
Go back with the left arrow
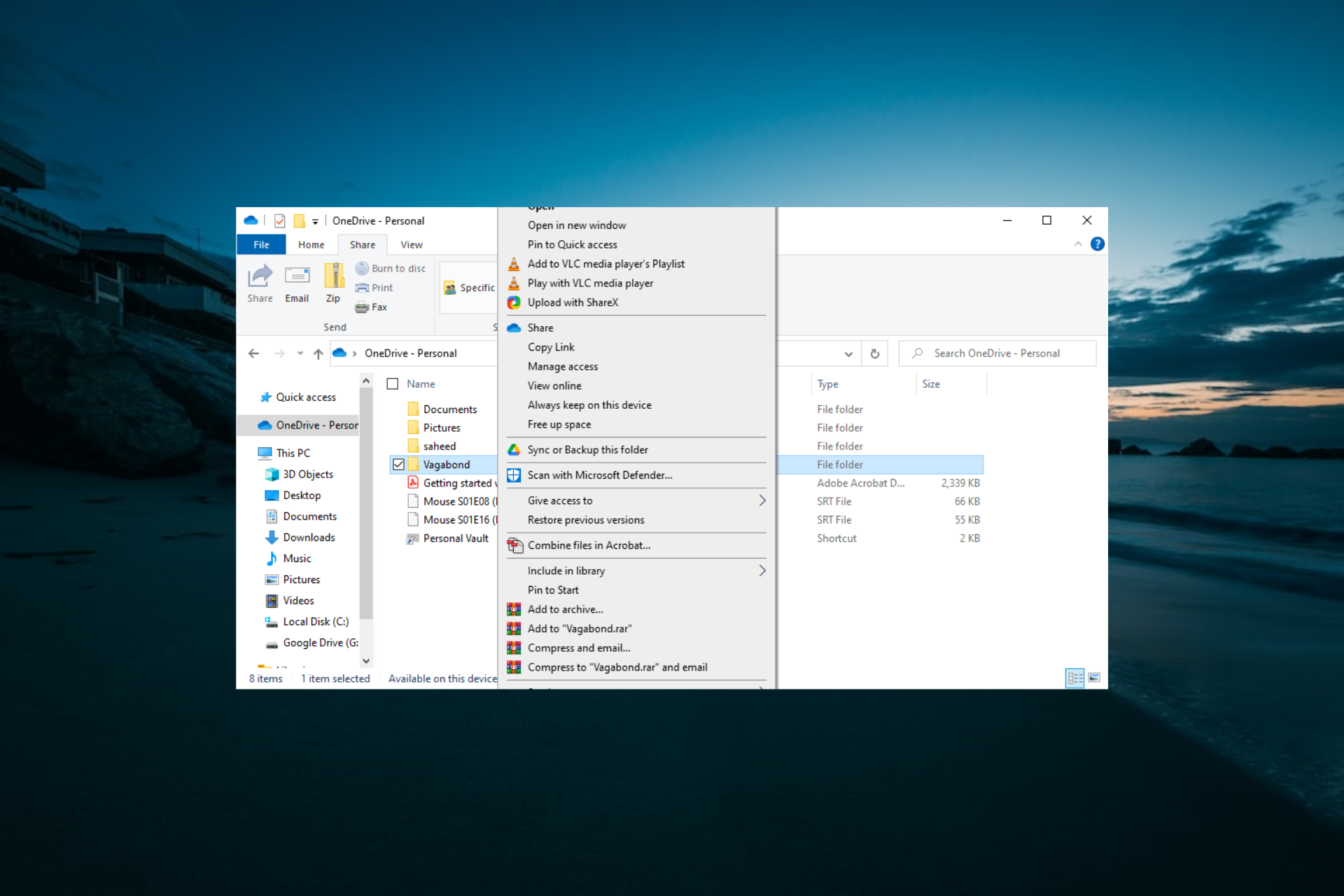pyautogui.click(x=254, y=353)
